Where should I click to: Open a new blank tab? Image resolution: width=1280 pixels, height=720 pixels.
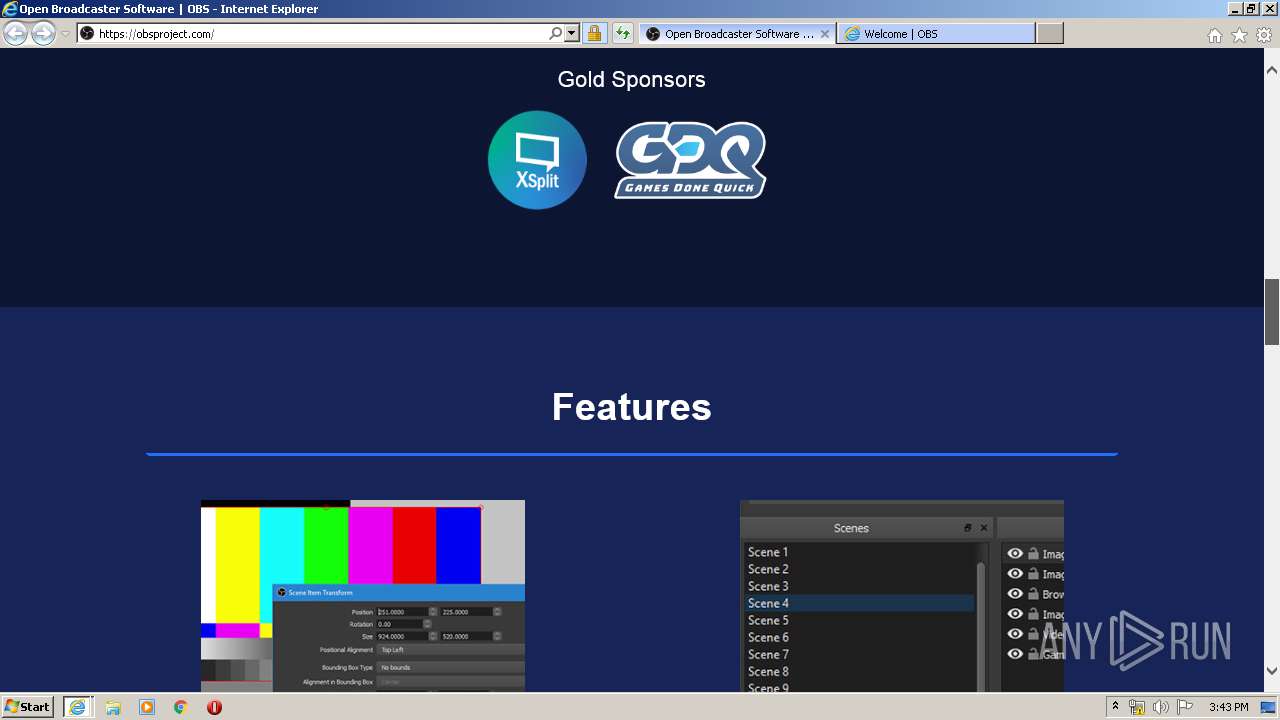1049,34
